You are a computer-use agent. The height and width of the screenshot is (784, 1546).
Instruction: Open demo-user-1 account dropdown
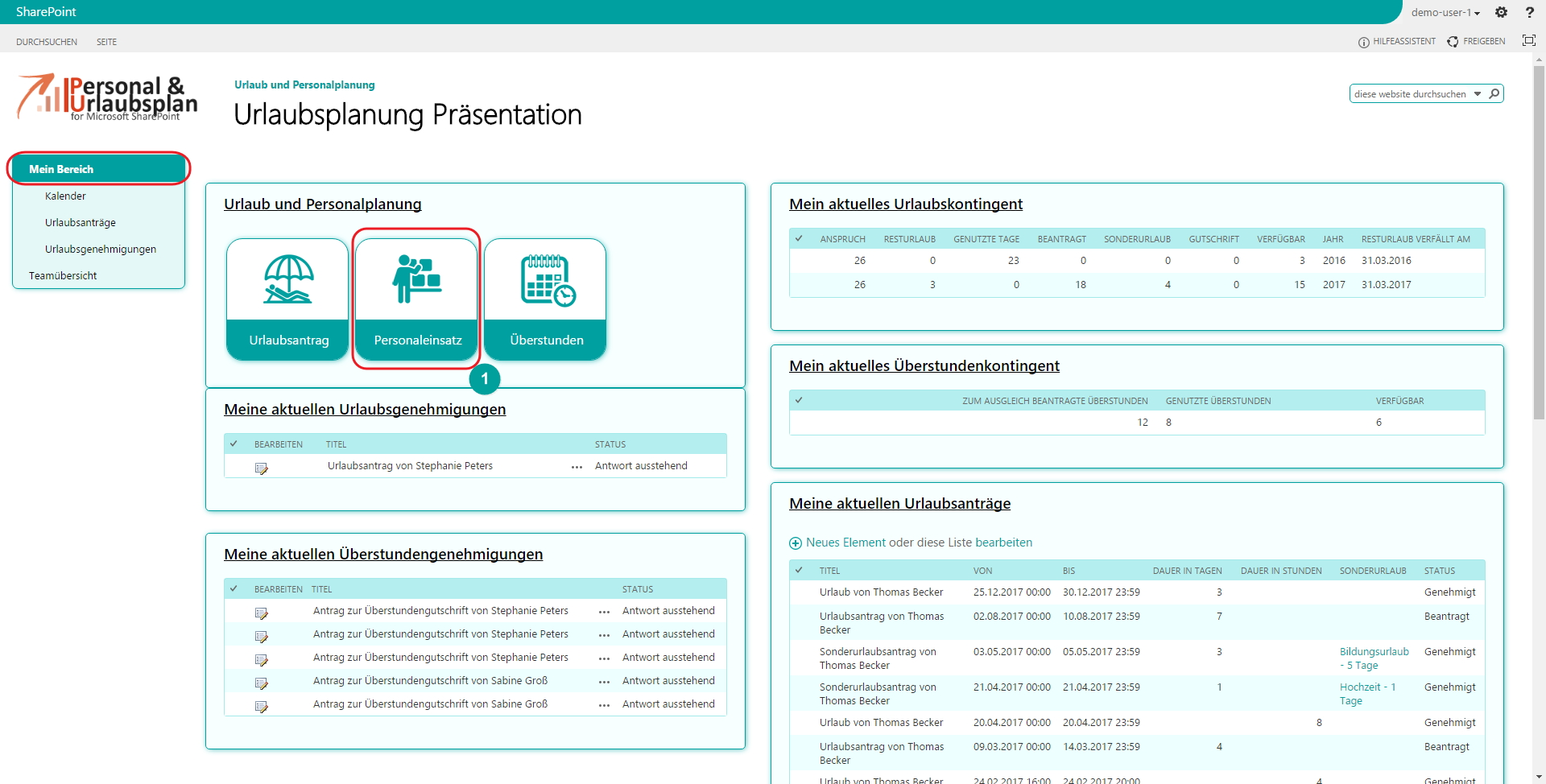(x=1445, y=12)
